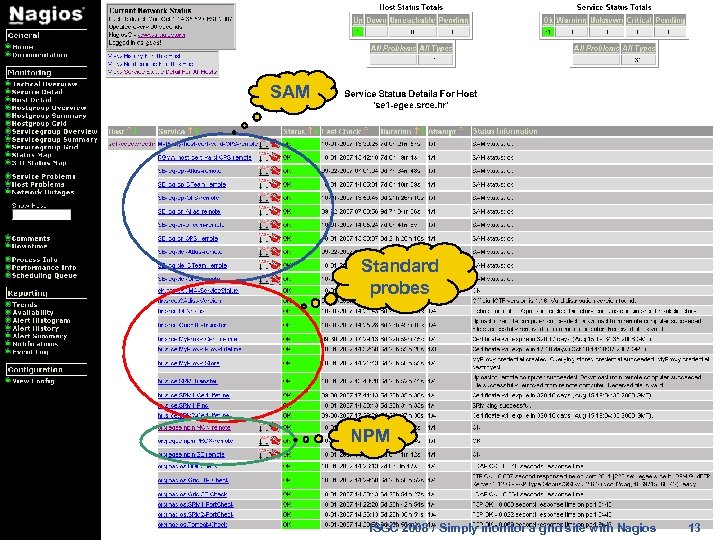The image size is (720, 540).
Task: Go to Tactical Overview
Action: tap(45, 84)
